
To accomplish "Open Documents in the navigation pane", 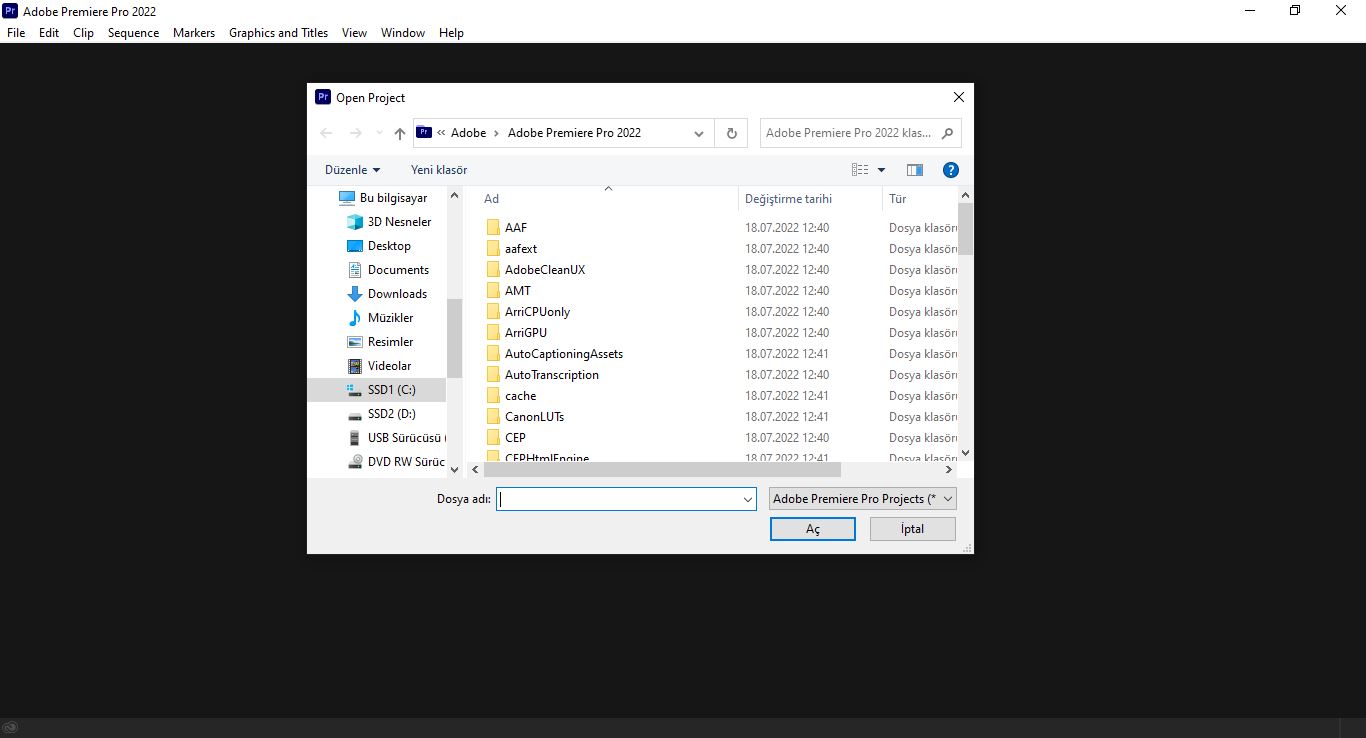I will coord(388,270).
